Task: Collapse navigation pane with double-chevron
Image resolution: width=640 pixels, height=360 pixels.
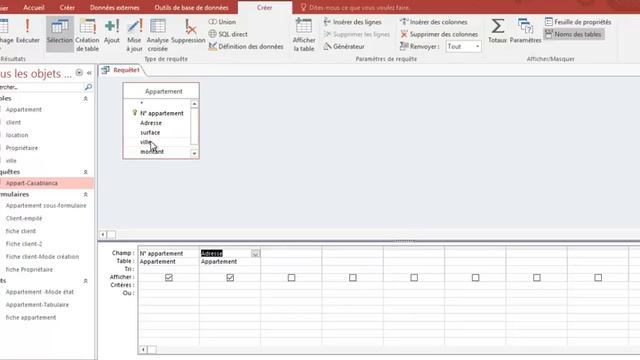Action: coord(89,73)
